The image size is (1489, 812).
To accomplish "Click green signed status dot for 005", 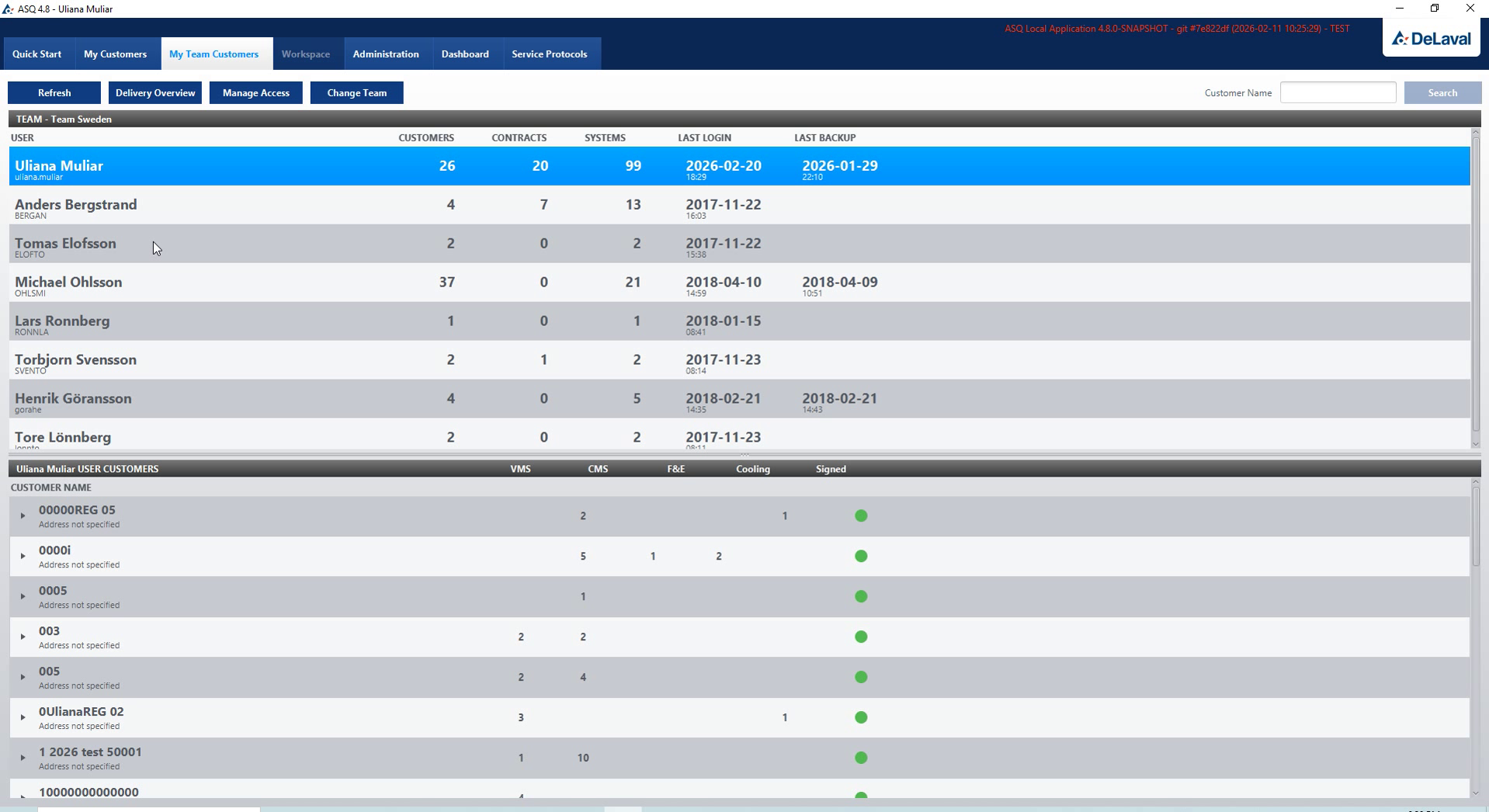I will pos(861,678).
